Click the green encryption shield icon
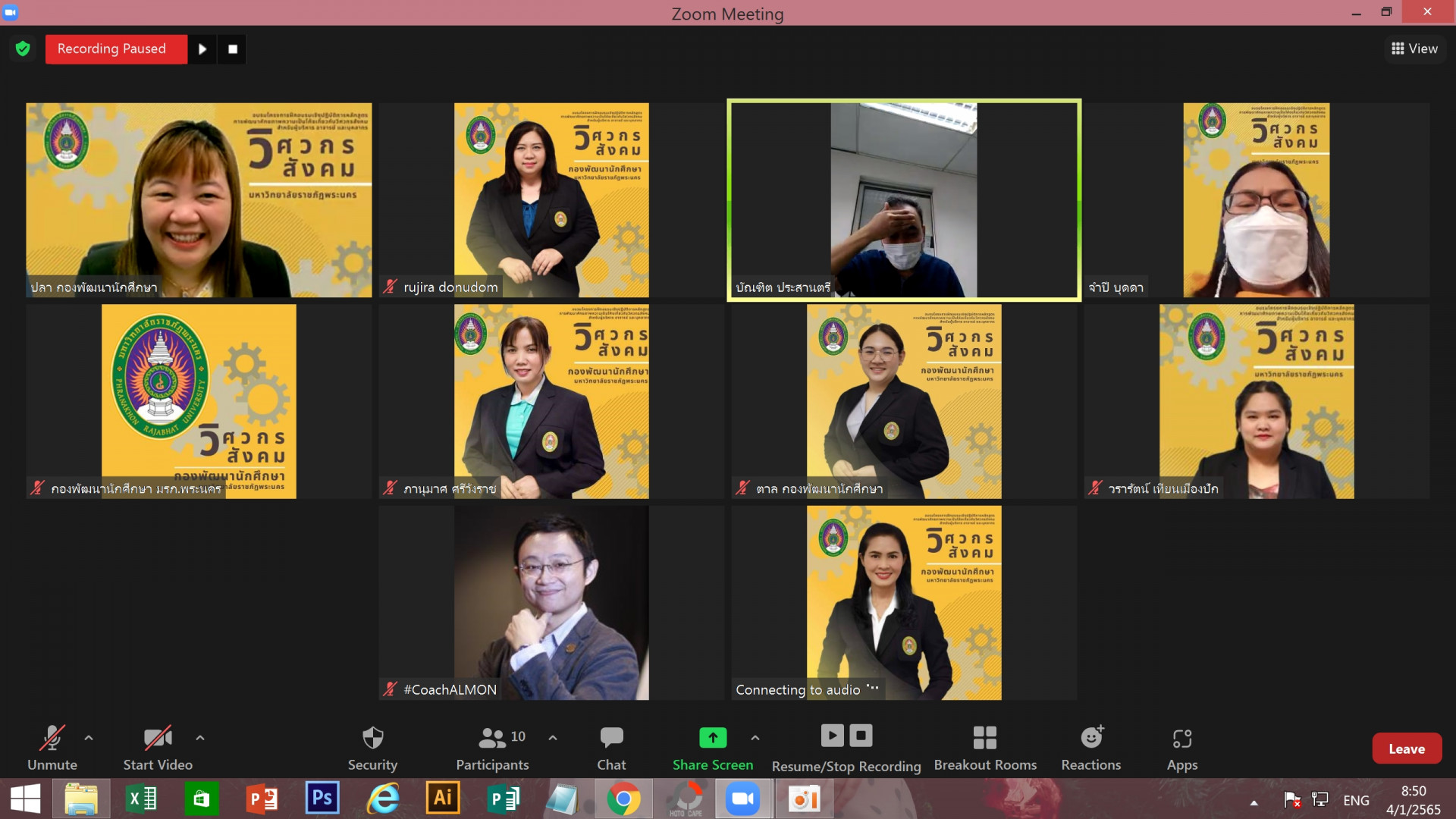1456x819 pixels. [23, 49]
